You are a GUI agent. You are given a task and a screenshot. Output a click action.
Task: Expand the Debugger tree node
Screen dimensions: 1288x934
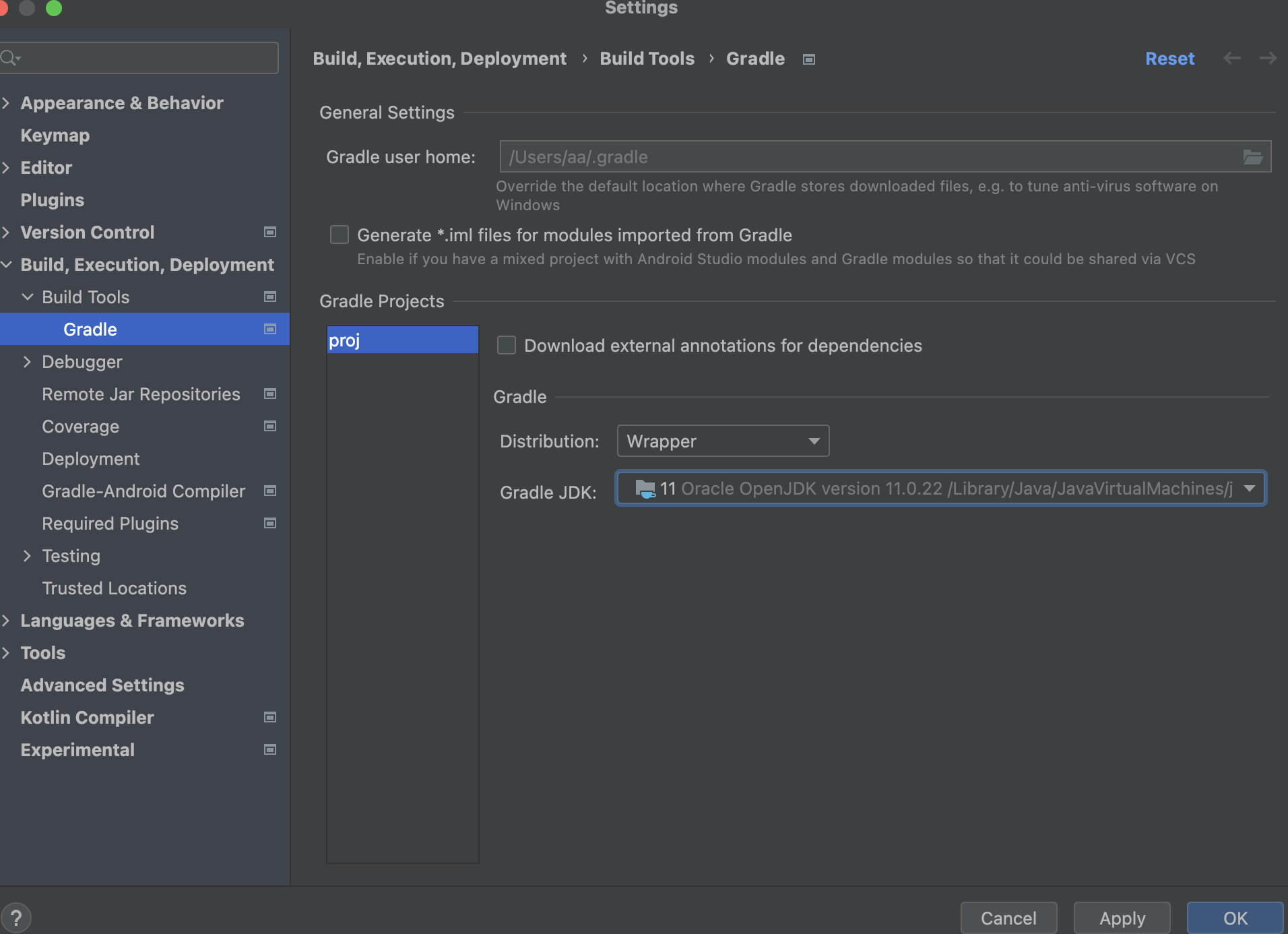tap(27, 362)
